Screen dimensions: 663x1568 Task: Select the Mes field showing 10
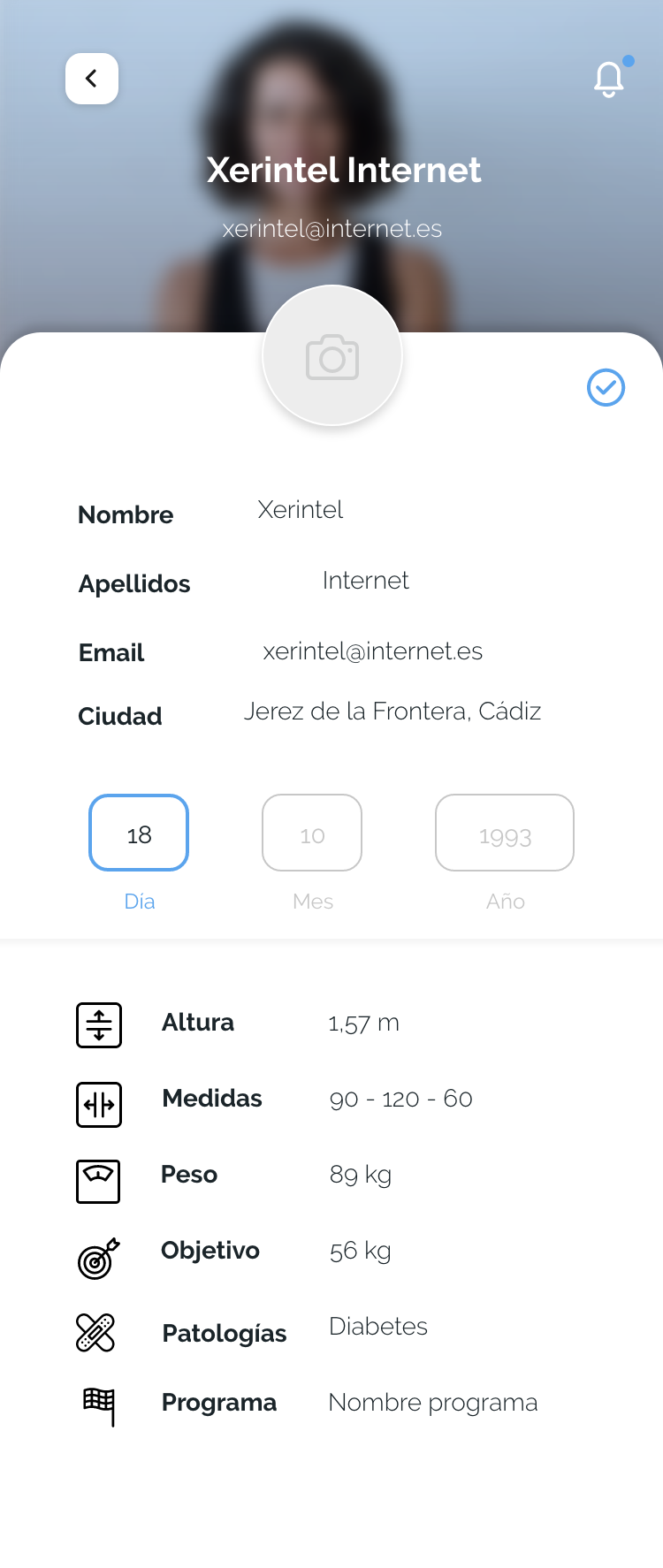pyautogui.click(x=312, y=833)
